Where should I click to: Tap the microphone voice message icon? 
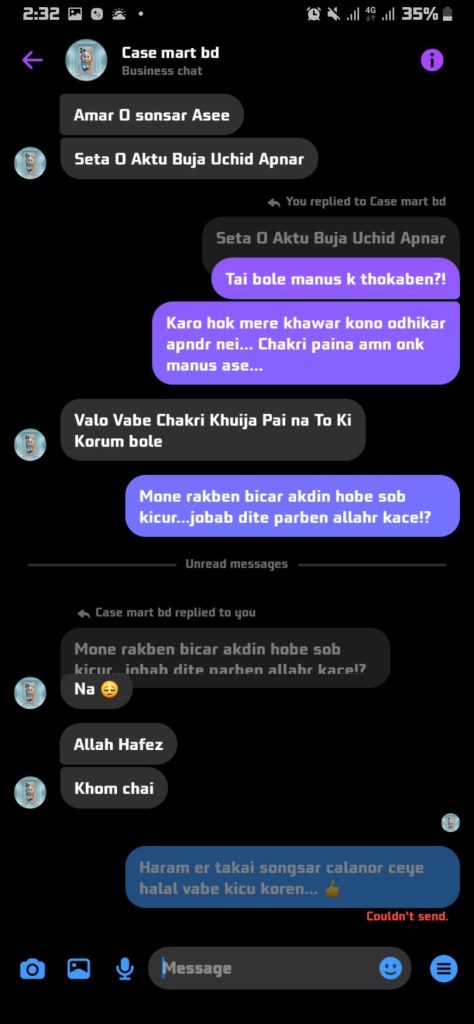click(125, 968)
